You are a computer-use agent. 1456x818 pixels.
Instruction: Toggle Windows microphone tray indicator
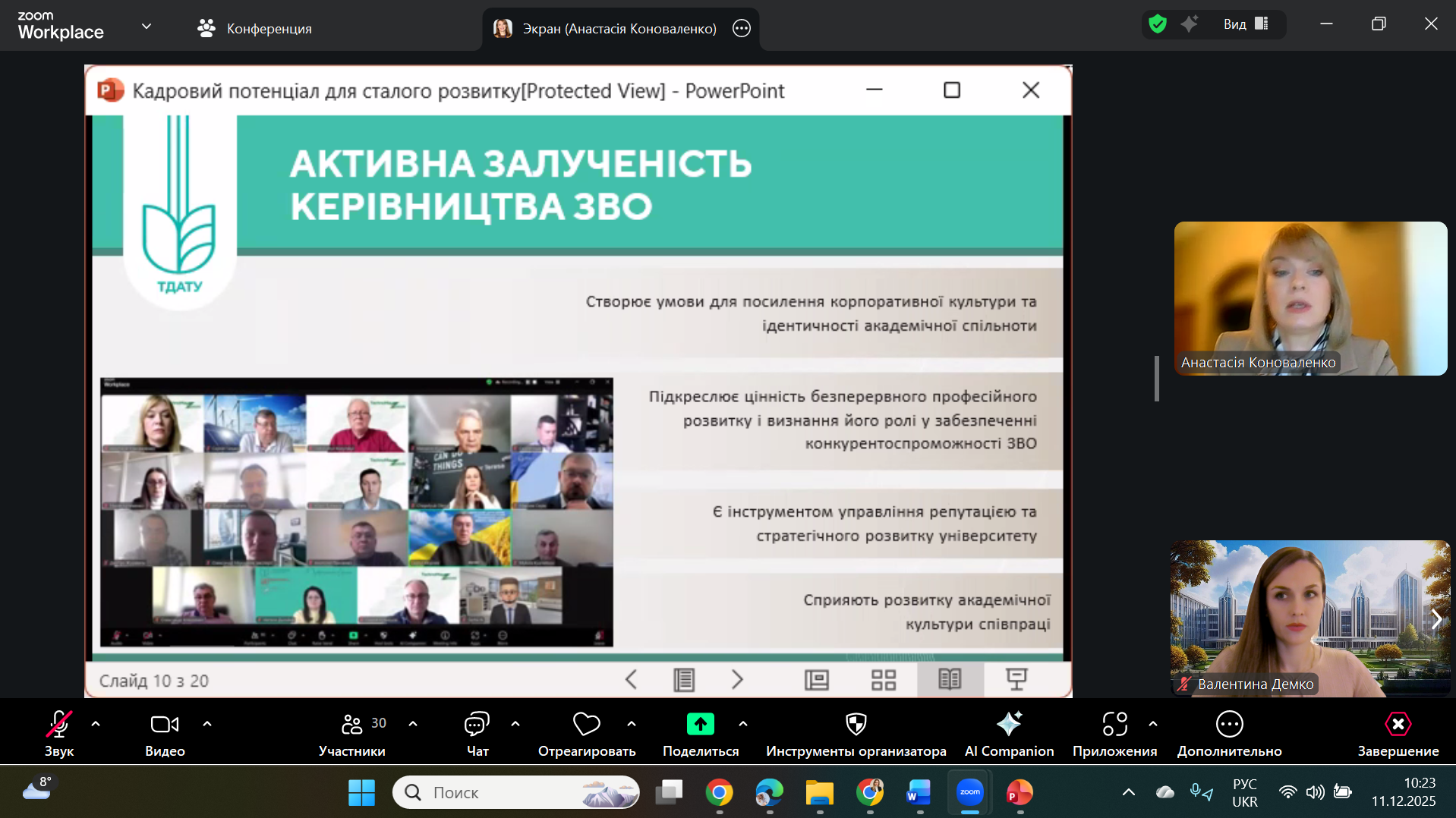click(1201, 792)
